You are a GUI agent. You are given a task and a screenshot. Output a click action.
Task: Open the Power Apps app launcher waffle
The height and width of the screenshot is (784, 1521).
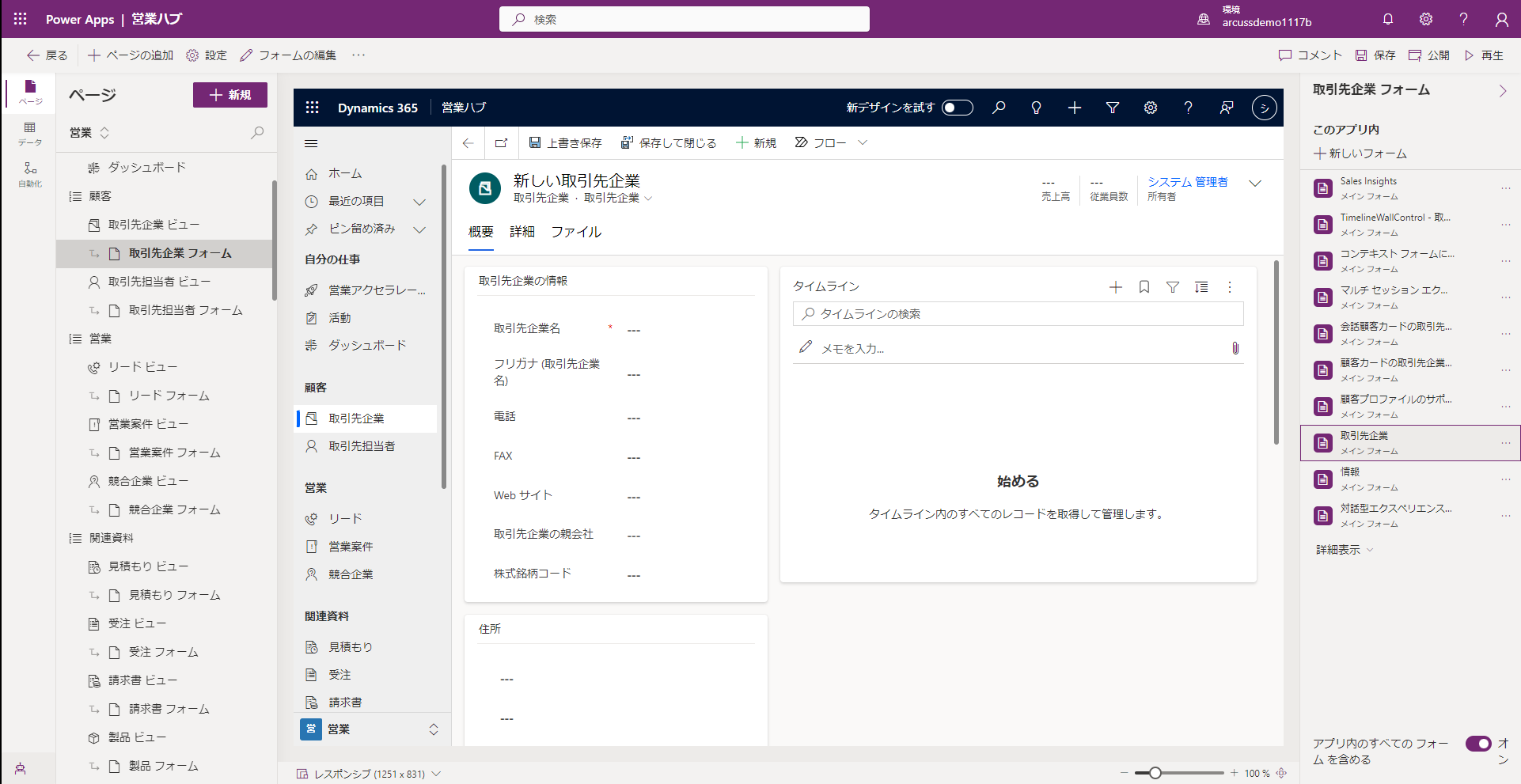point(21,19)
